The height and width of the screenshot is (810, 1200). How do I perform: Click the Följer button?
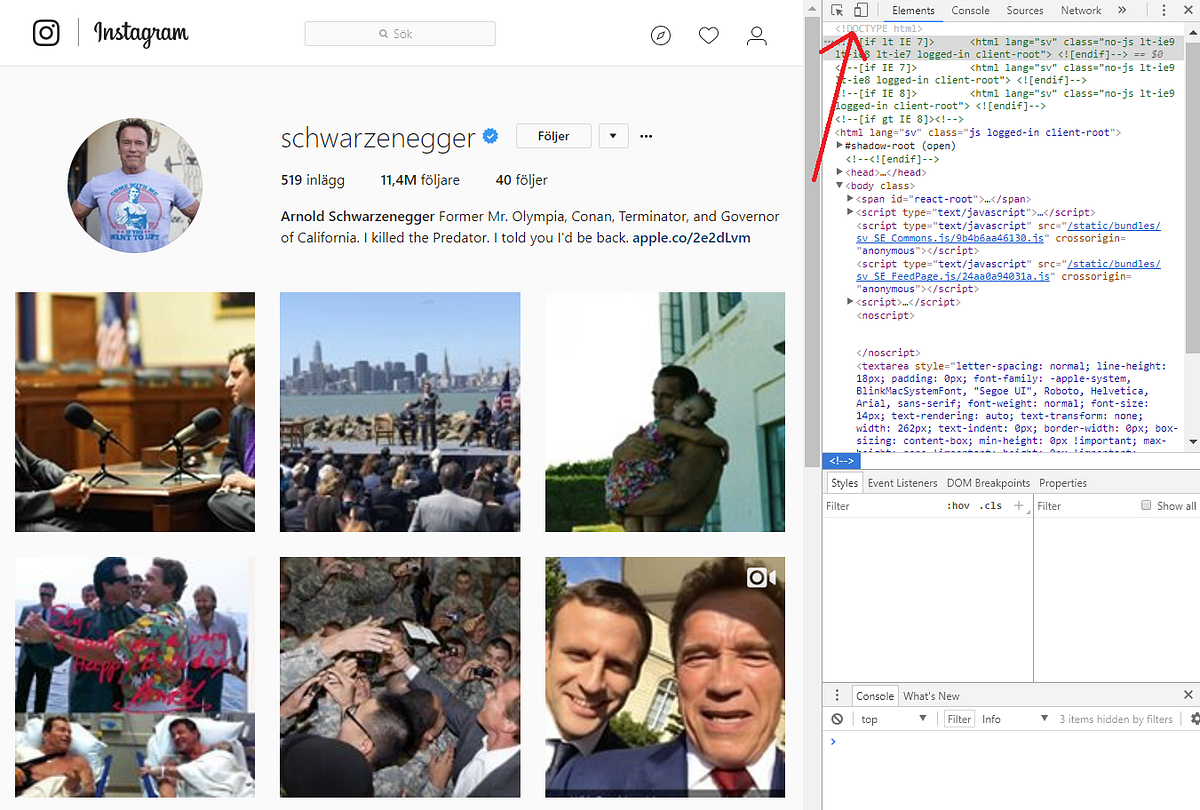click(553, 135)
